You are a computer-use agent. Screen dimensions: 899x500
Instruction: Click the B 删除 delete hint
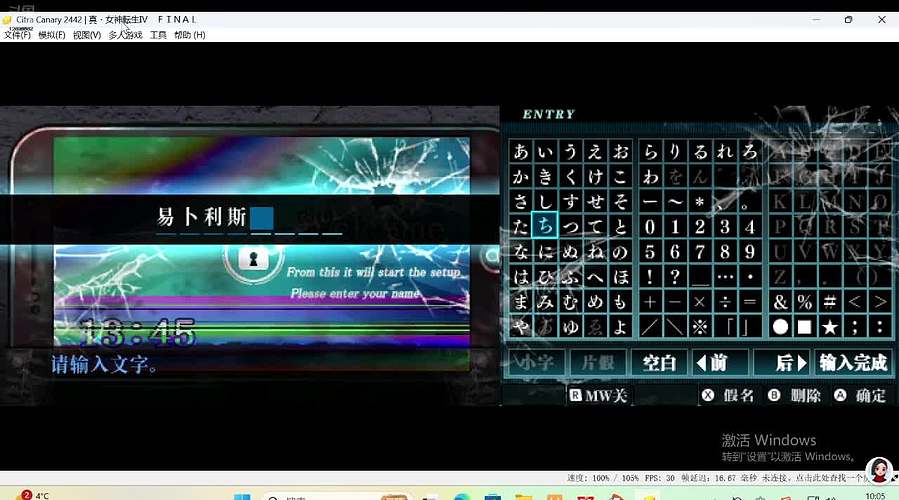794,396
